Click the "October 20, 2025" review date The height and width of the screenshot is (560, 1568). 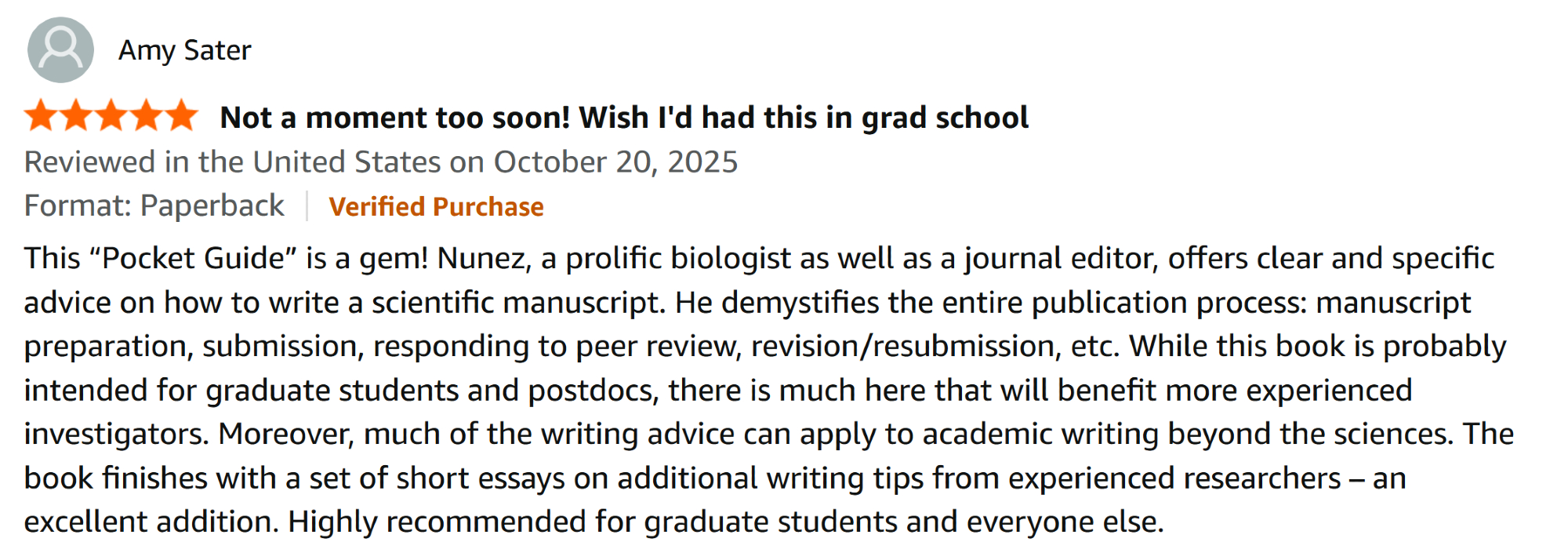(615, 162)
